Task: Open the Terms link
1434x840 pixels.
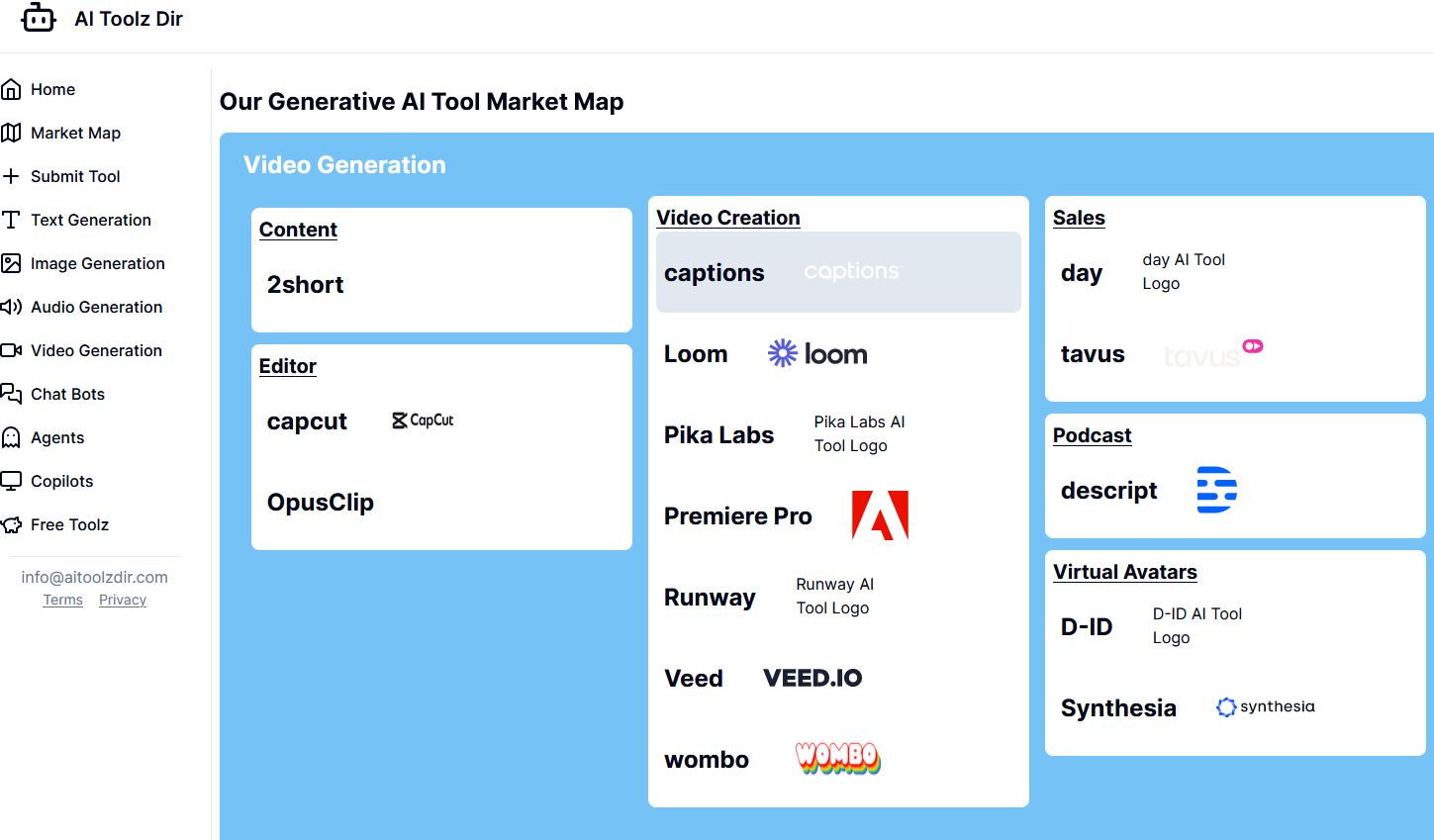Action: coord(63,600)
